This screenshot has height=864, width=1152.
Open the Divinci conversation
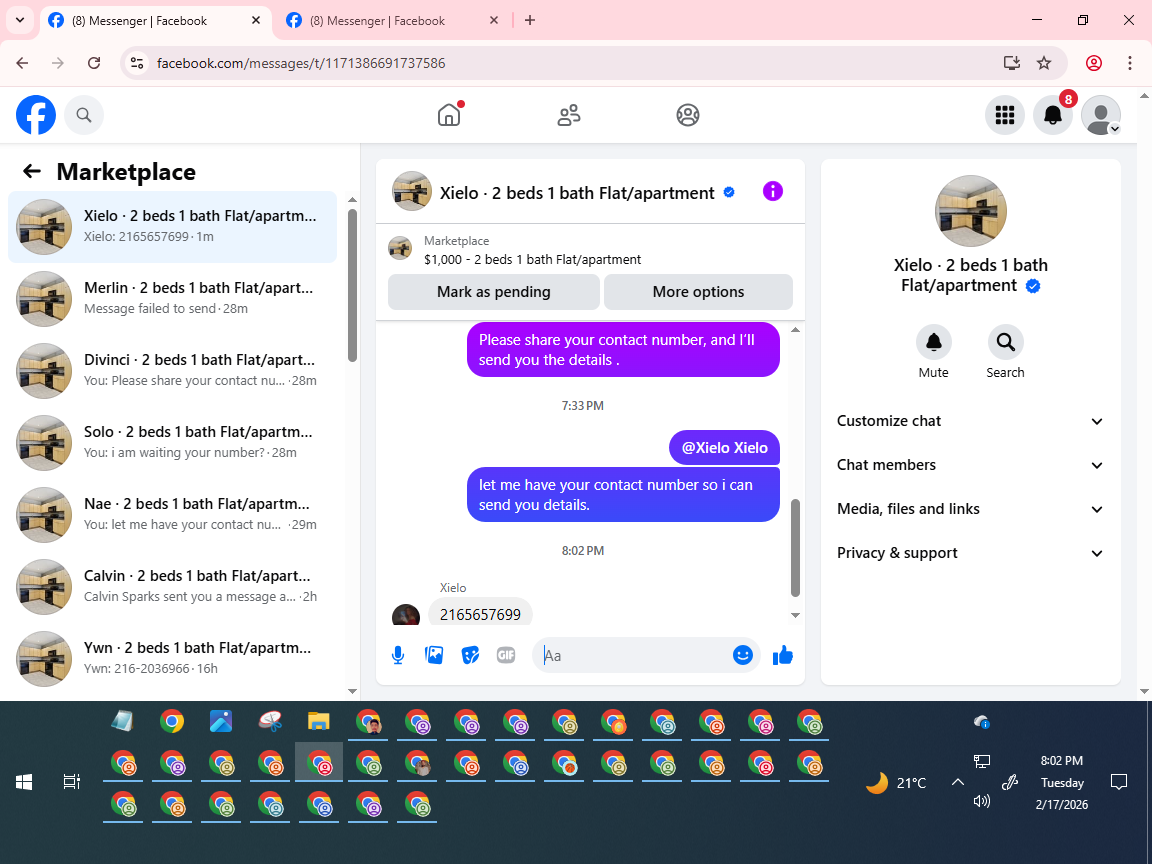[x=173, y=370]
